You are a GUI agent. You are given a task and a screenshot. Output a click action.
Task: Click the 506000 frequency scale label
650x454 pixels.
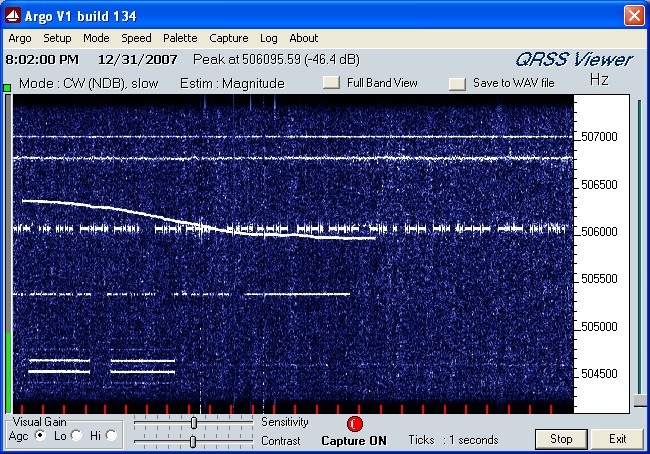[x=599, y=231]
